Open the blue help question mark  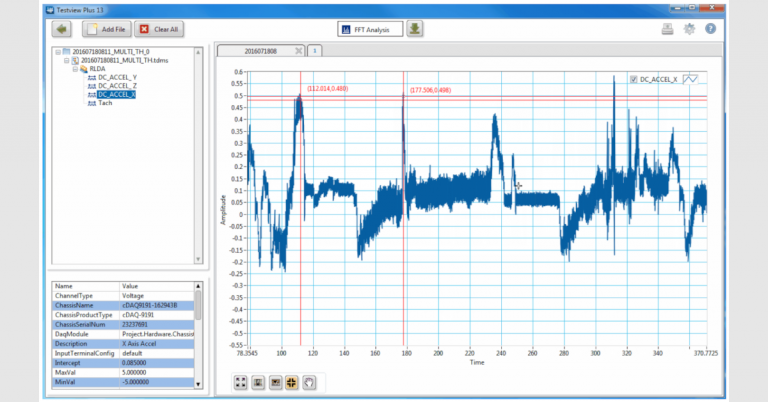pyautogui.click(x=710, y=29)
